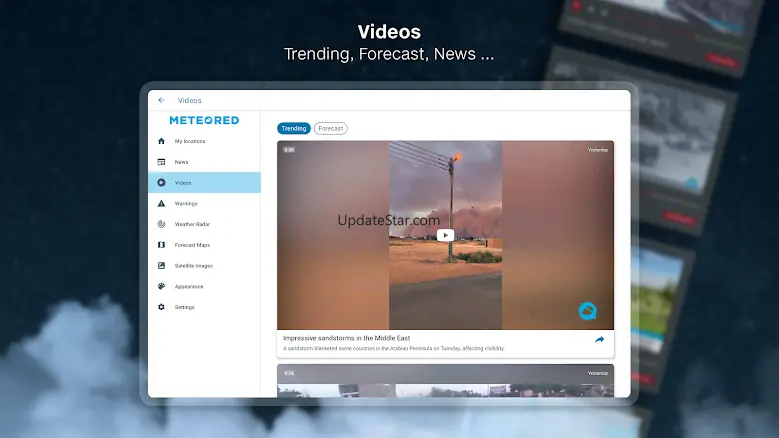
Task: Click the Appearance palette icon
Action: (161, 287)
